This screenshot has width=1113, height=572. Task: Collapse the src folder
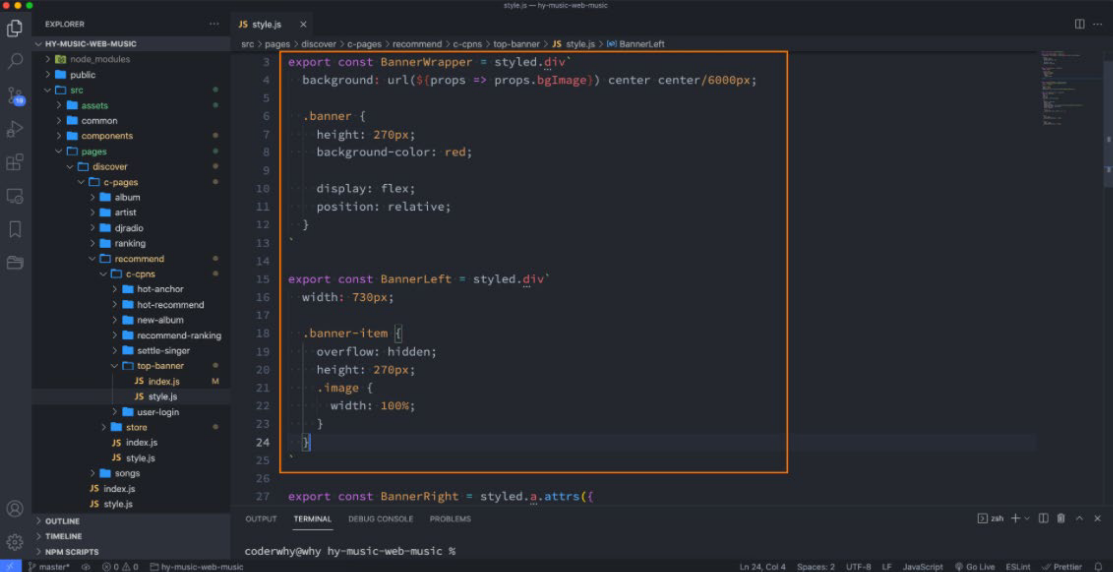[x=131, y=90]
